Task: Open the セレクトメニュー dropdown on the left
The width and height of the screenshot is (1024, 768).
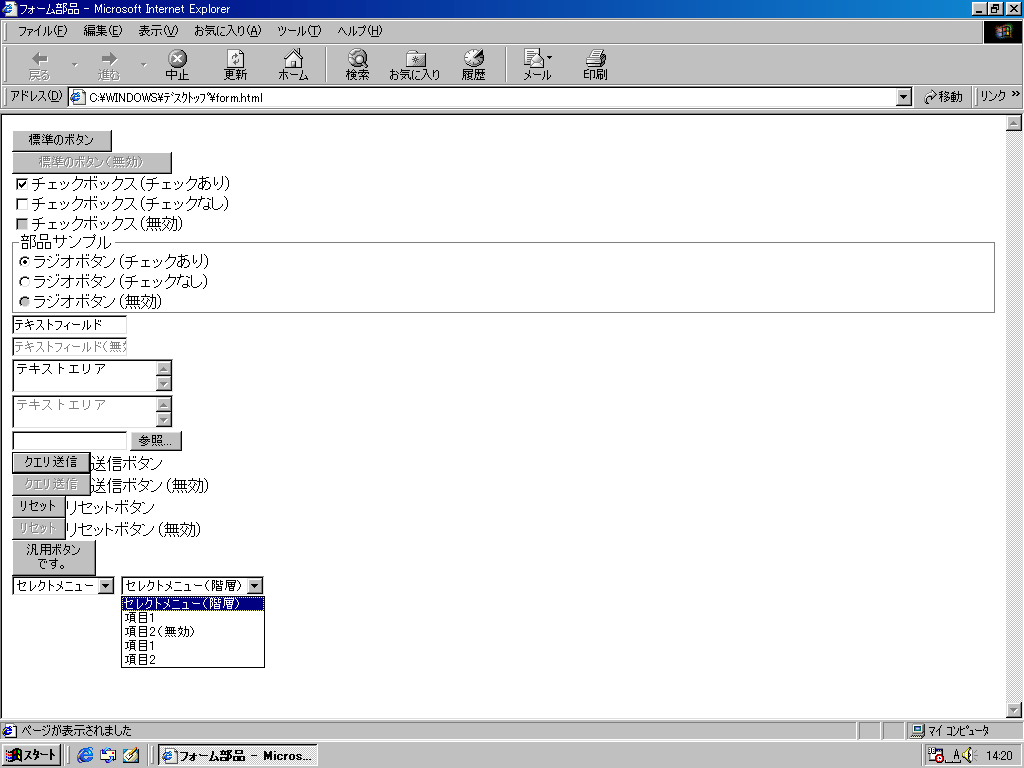Action: 106,586
